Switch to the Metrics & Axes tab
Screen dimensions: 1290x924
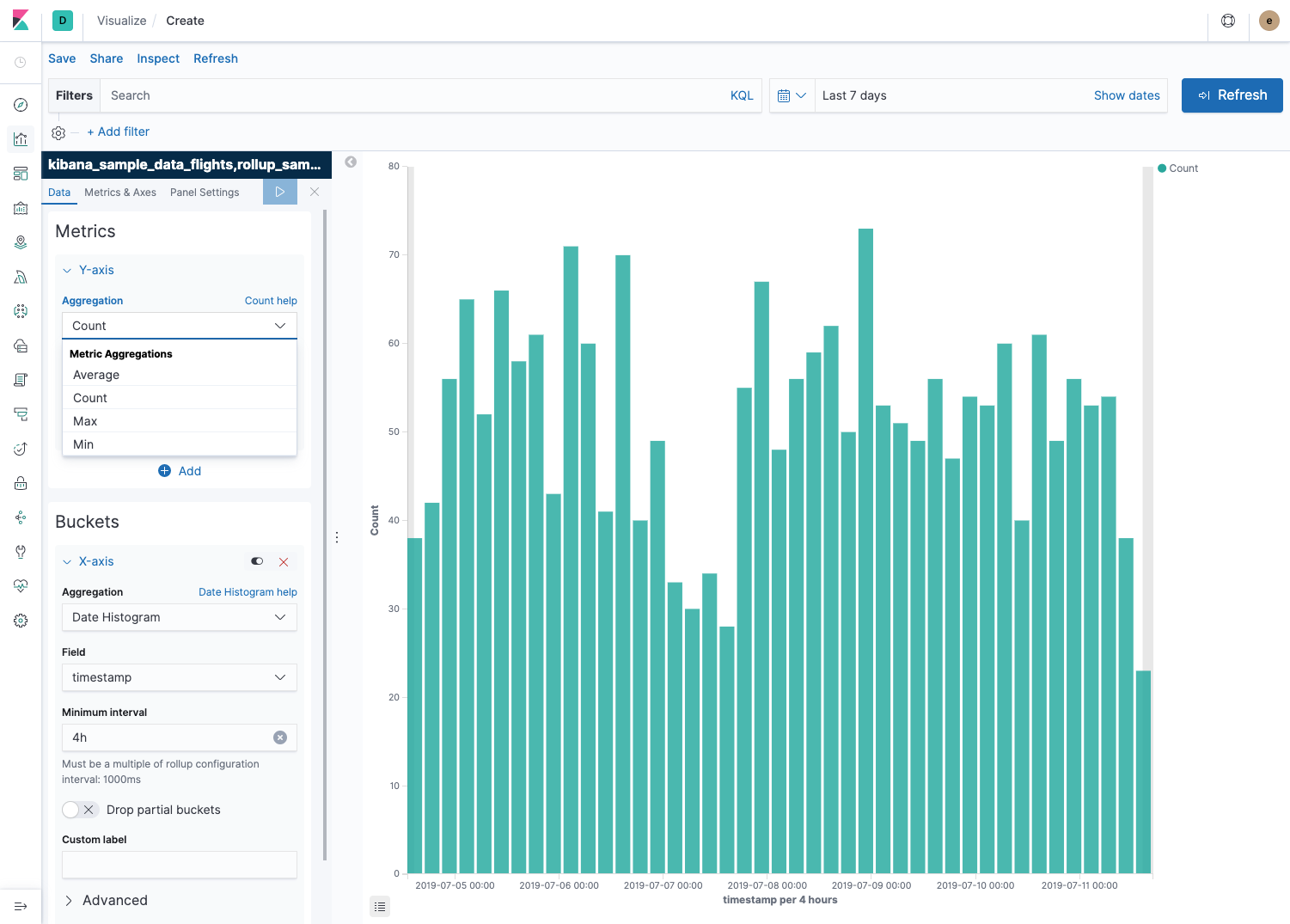click(120, 193)
